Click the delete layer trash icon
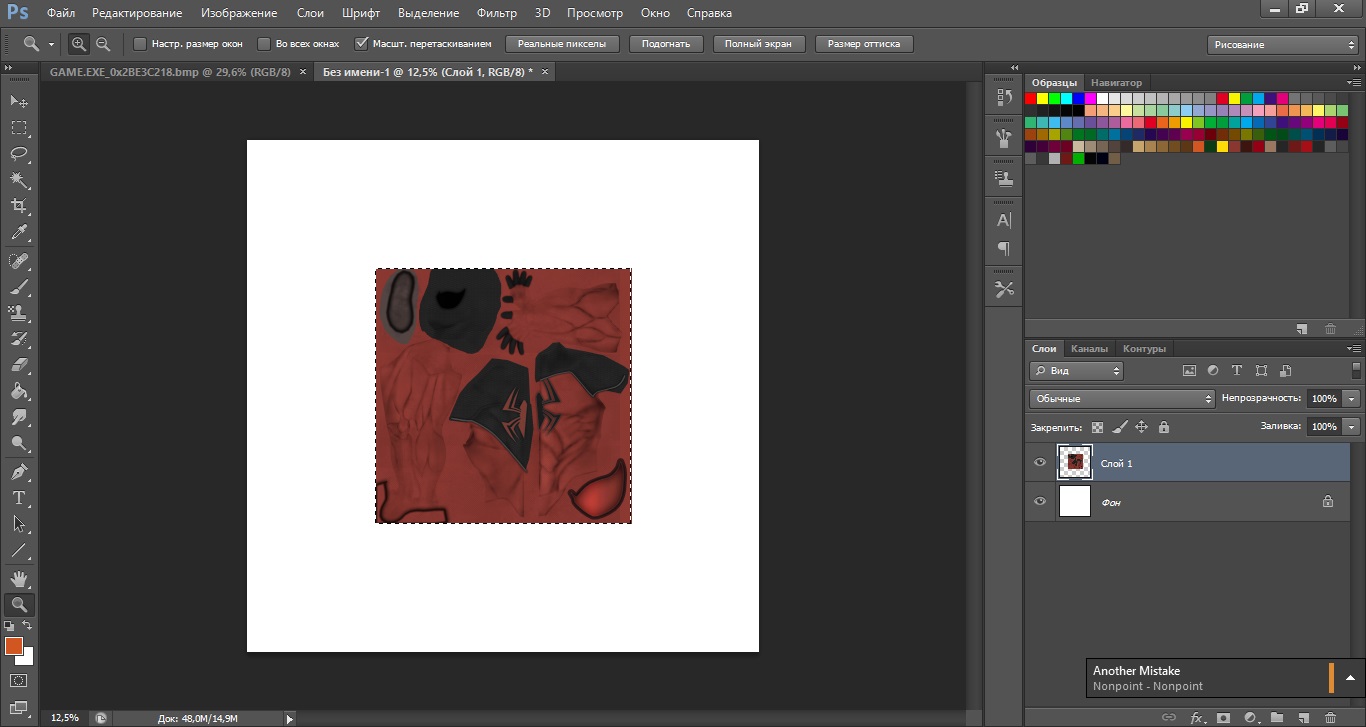 tap(1330, 717)
